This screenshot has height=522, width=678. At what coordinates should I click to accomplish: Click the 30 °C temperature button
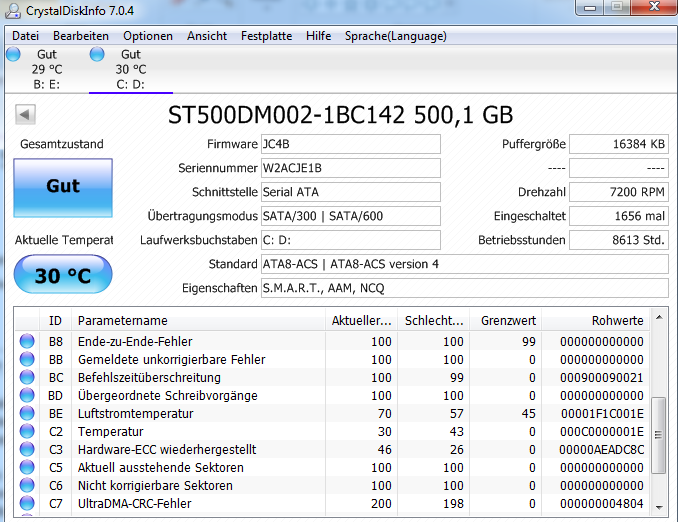coord(63,274)
